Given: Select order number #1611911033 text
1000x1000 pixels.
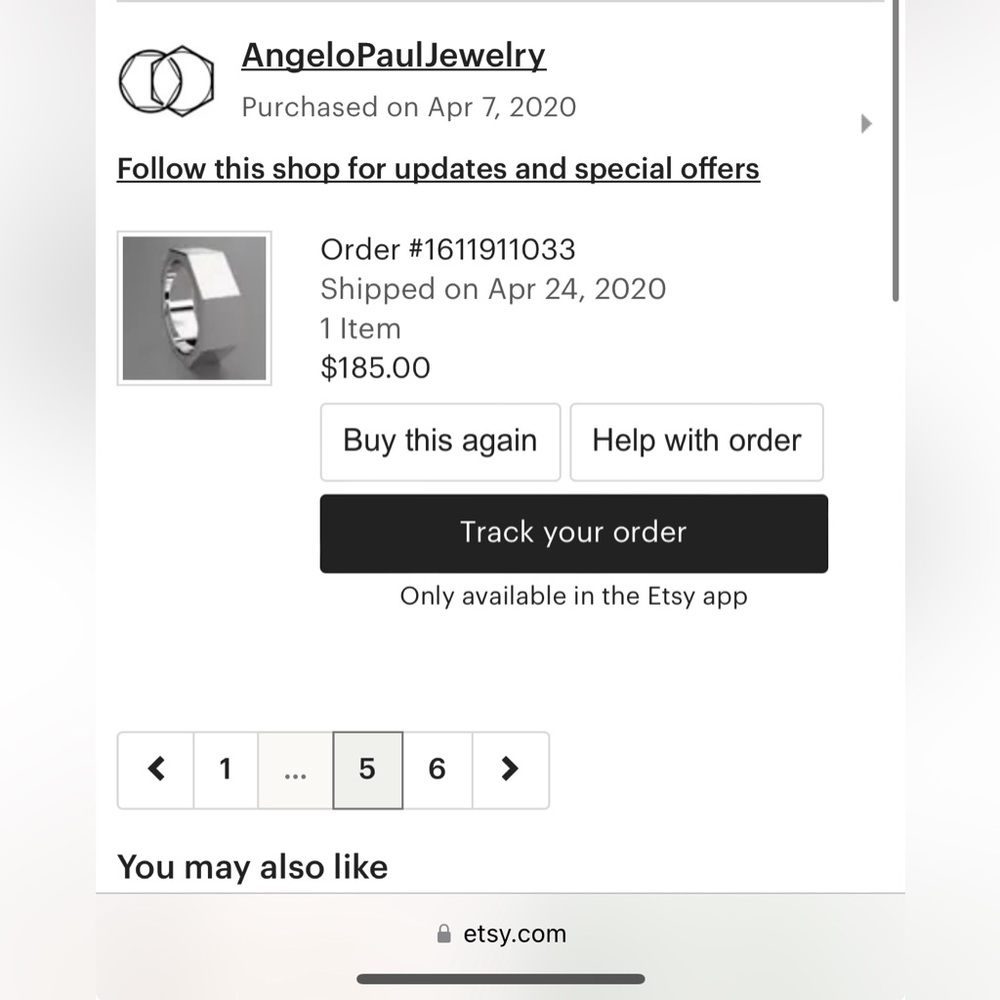Looking at the screenshot, I should coord(448,249).
